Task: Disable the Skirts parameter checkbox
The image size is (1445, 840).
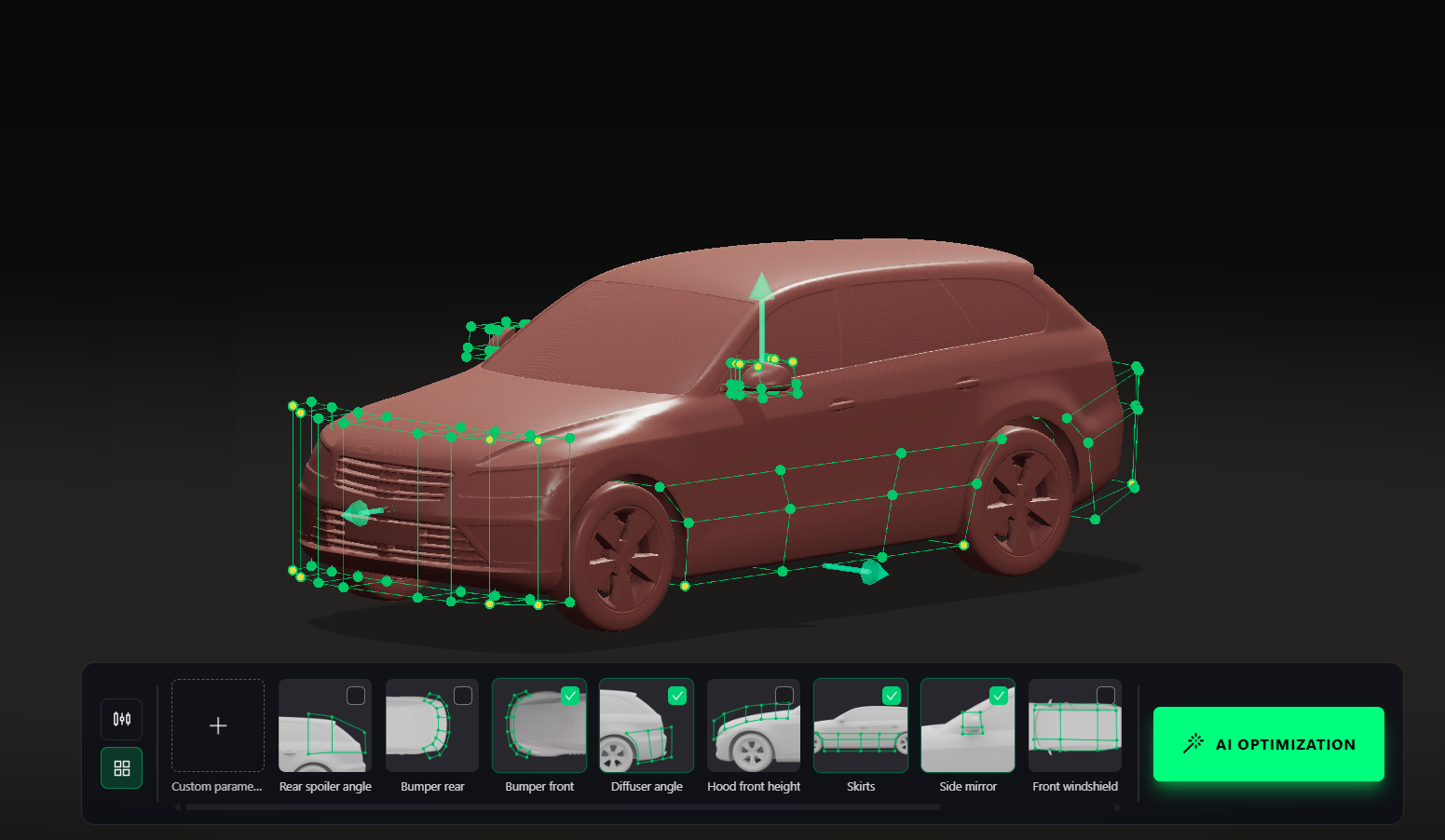Action: tap(893, 695)
